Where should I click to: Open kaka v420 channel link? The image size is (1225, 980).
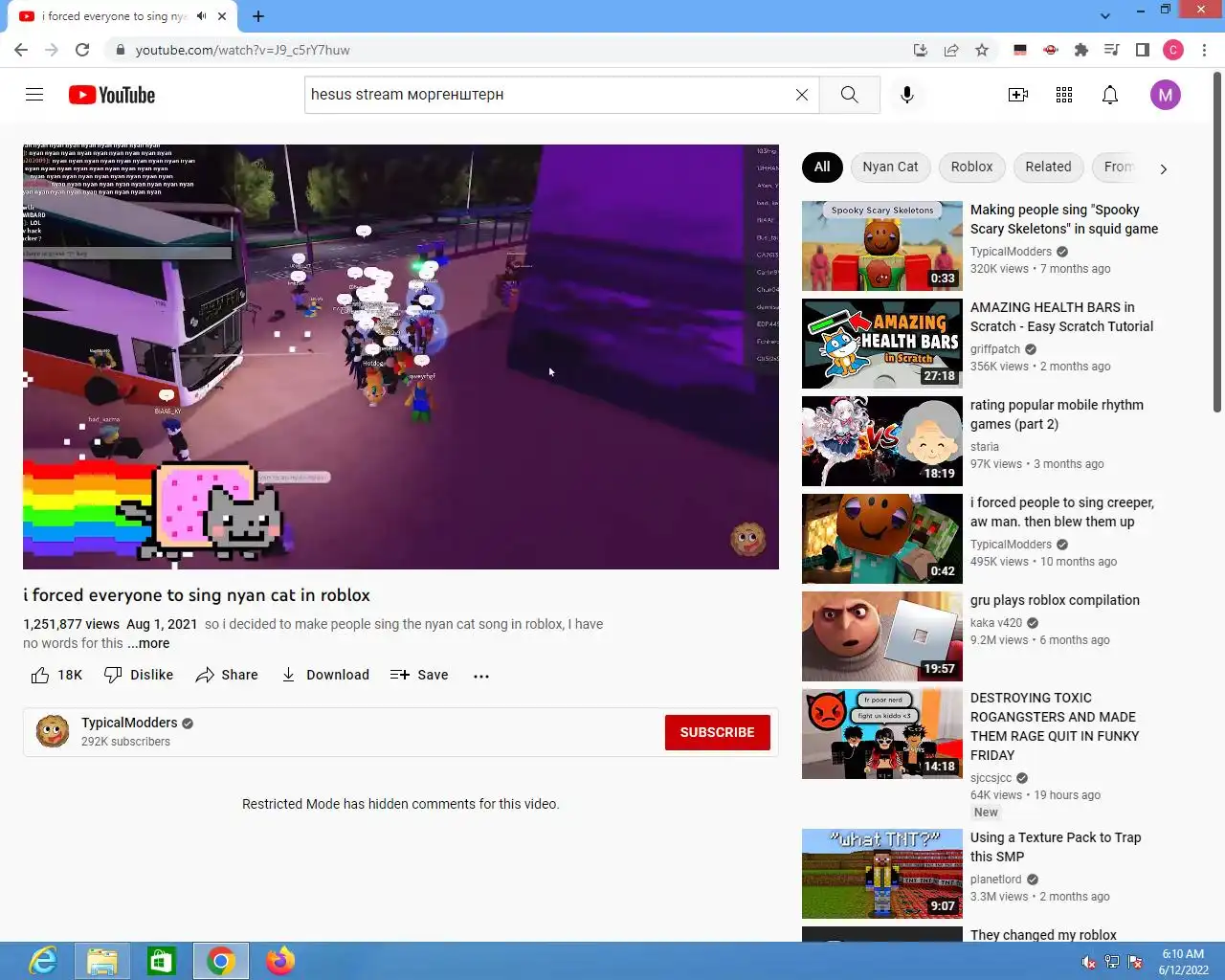(x=996, y=623)
